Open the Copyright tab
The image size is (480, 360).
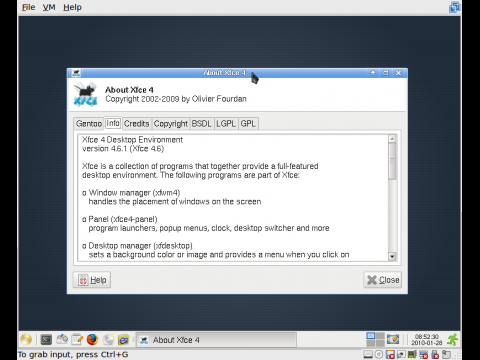(171, 124)
